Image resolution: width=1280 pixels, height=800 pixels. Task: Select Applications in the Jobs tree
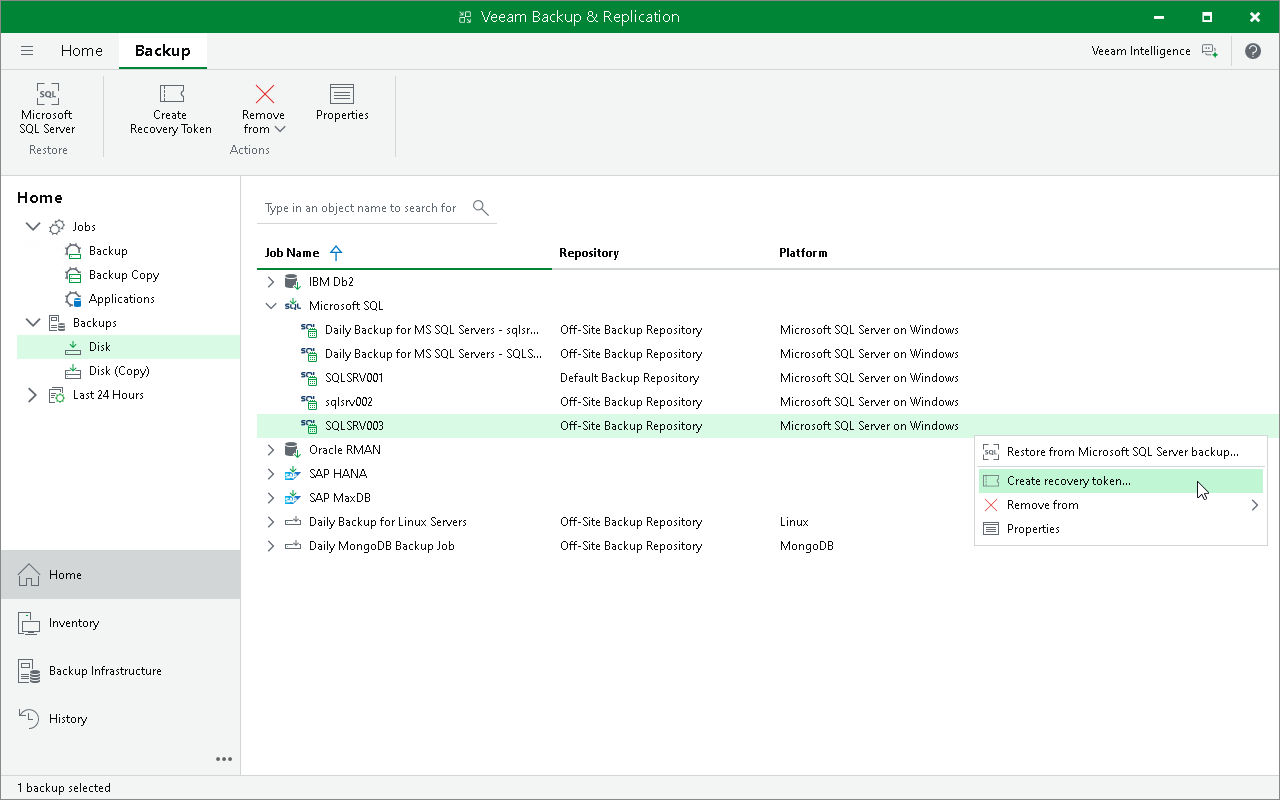[x=122, y=299]
